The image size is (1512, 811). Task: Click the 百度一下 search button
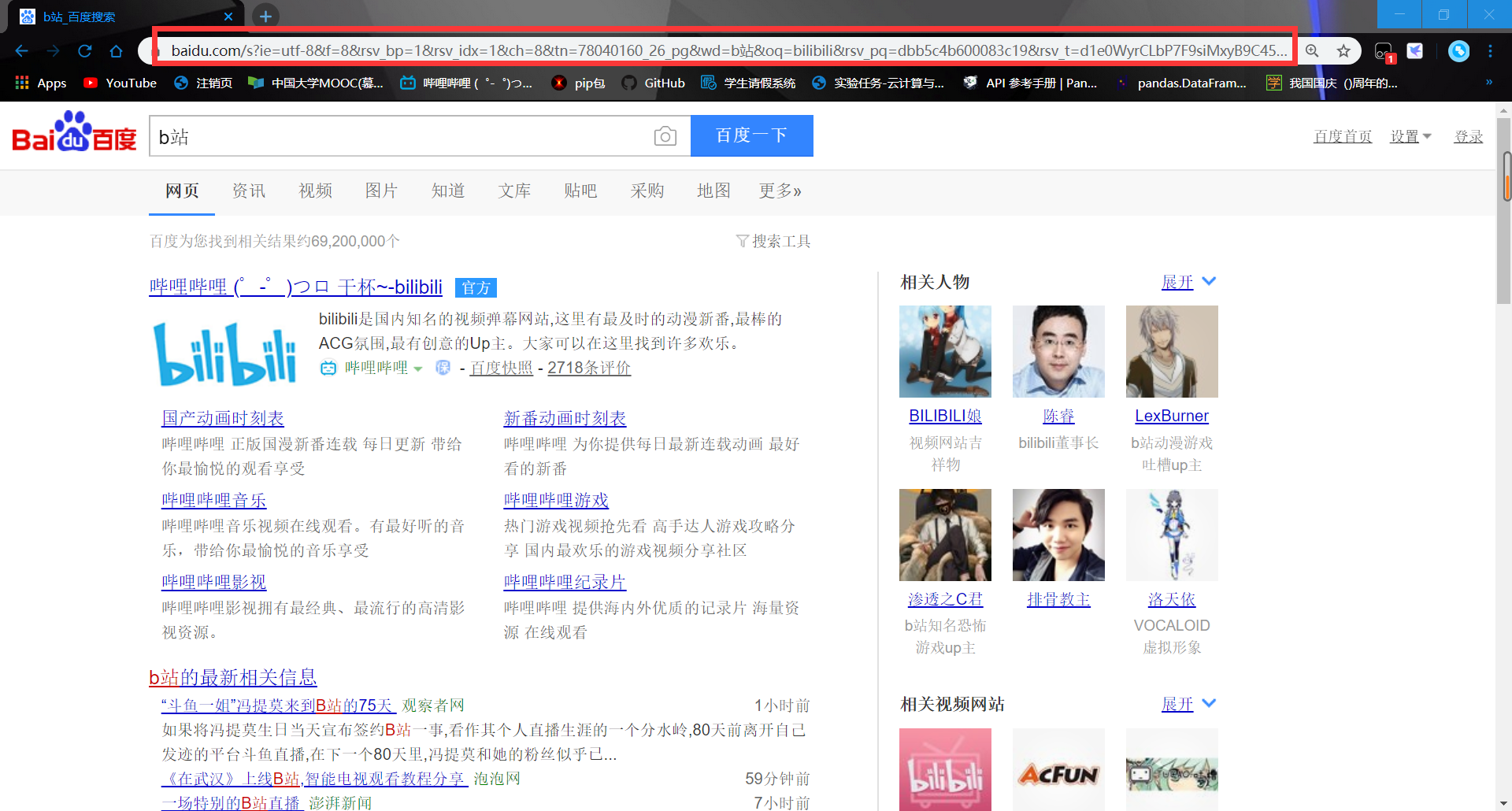[x=751, y=135]
